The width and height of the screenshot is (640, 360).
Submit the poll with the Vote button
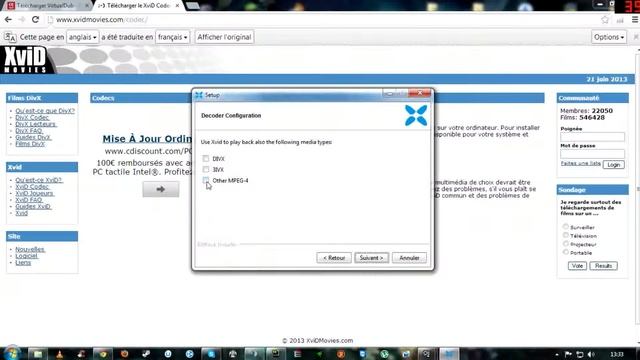point(577,266)
